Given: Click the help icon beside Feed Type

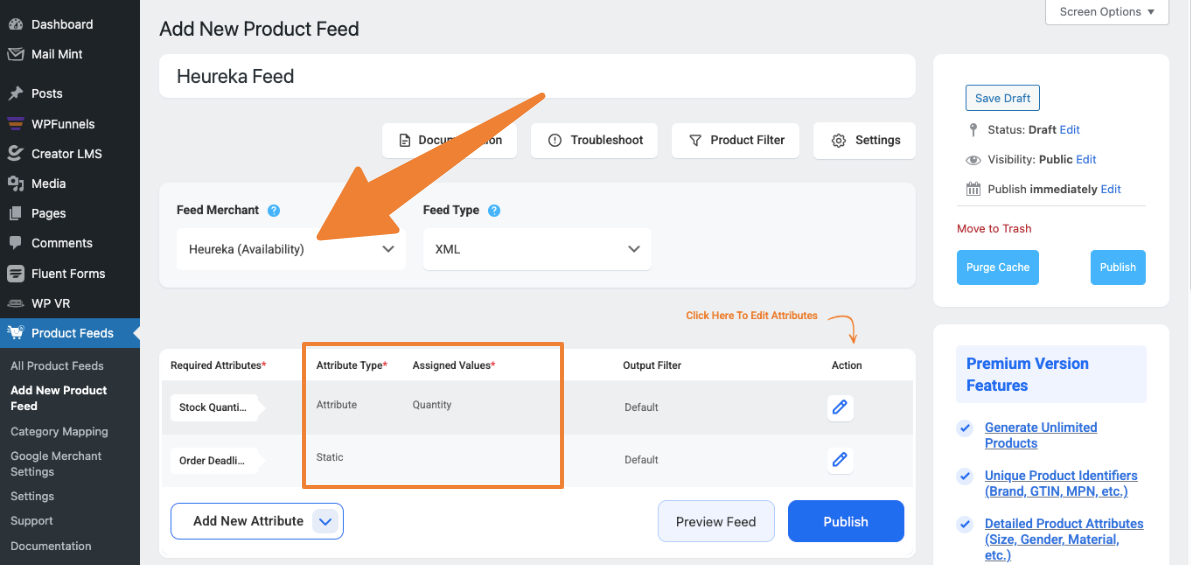Looking at the screenshot, I should 494,211.
